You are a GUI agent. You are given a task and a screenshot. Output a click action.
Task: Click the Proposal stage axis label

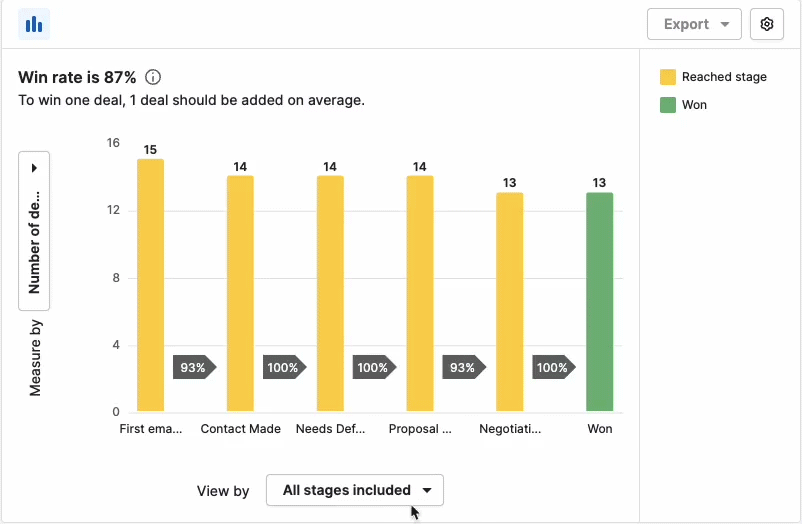click(420, 429)
